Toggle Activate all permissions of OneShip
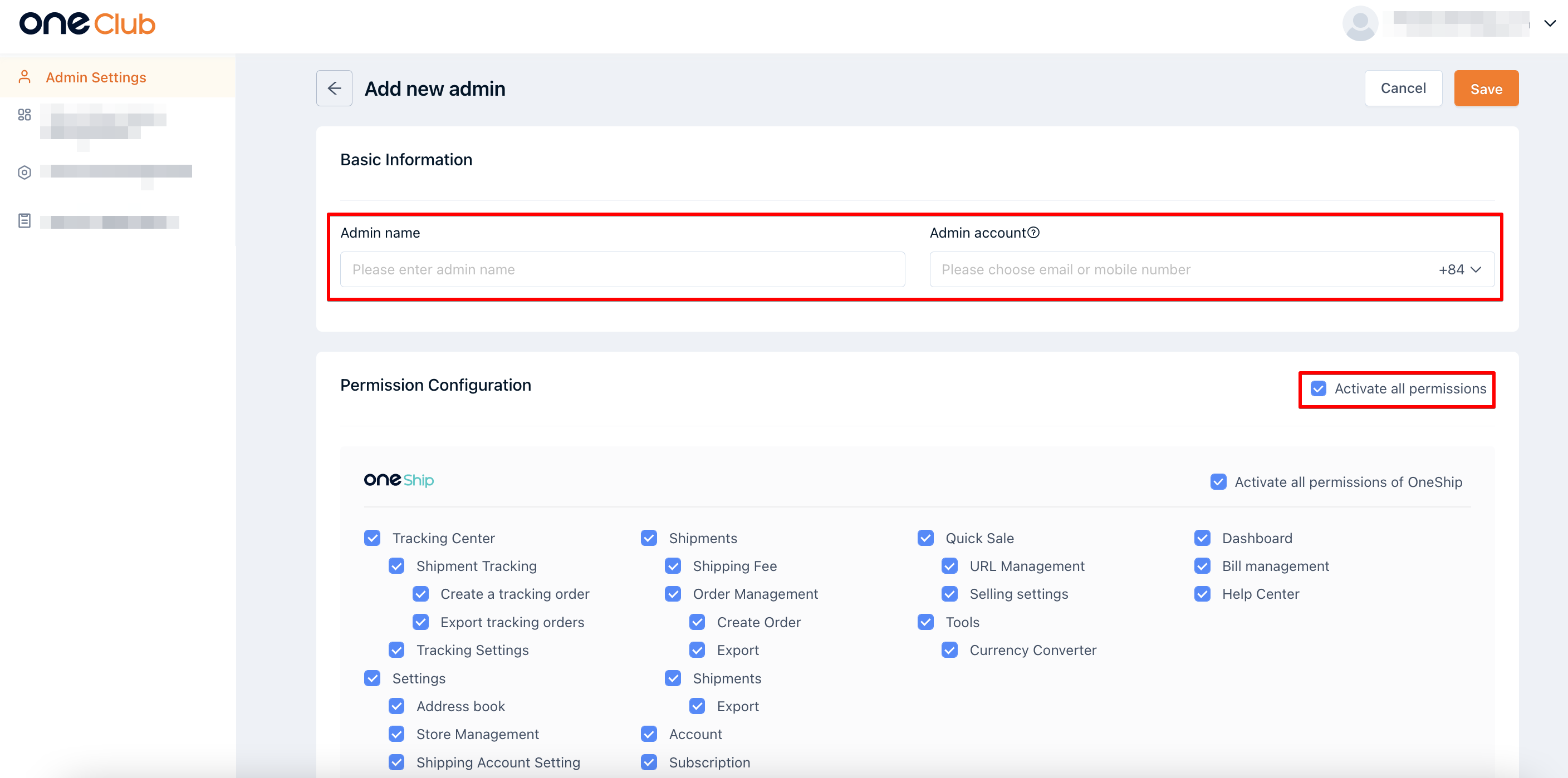This screenshot has height=778, width=1568. (1218, 482)
